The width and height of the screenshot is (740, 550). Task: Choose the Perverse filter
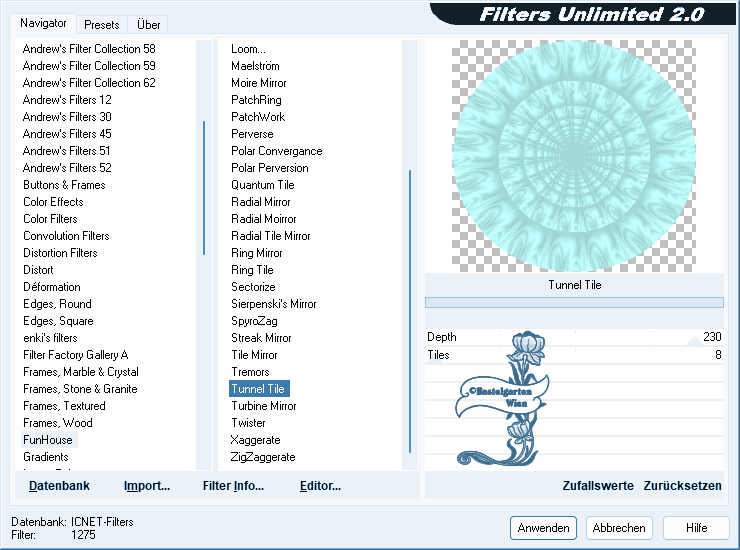(x=252, y=134)
